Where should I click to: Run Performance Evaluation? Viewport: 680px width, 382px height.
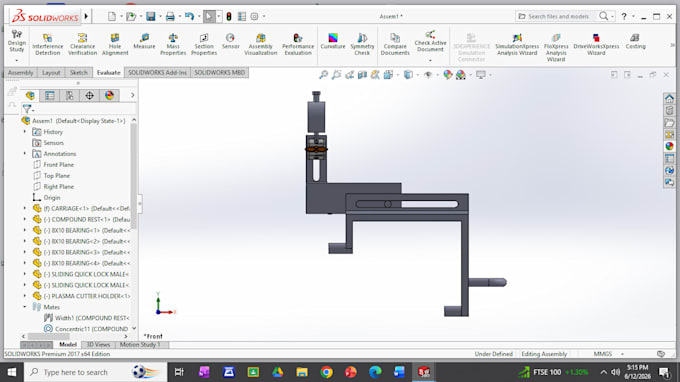coord(298,44)
